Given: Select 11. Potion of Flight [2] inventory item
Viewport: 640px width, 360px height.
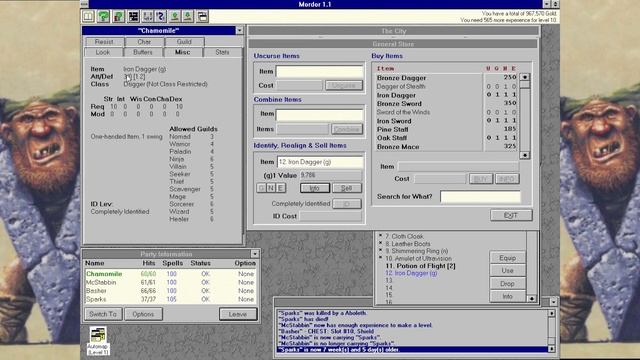Looking at the screenshot, I should (x=420, y=266).
